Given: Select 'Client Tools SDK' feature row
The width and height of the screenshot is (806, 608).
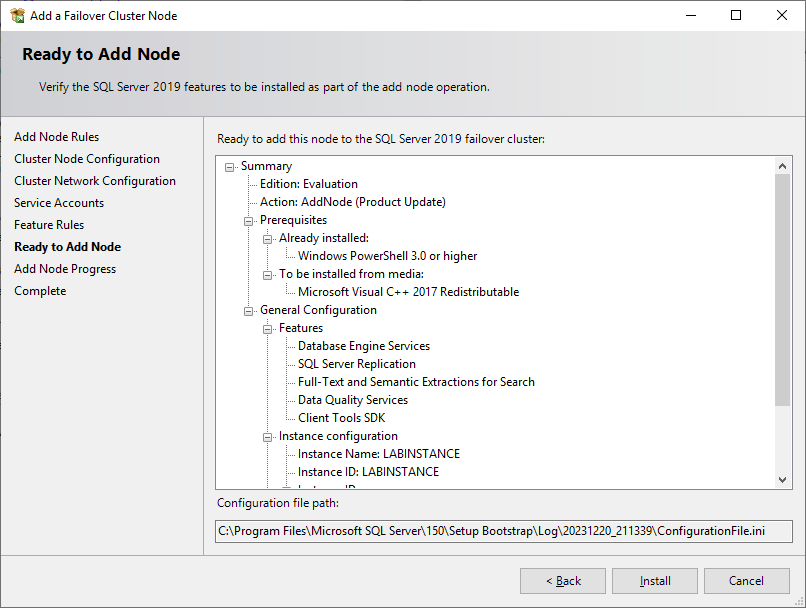Looking at the screenshot, I should 341,418.
